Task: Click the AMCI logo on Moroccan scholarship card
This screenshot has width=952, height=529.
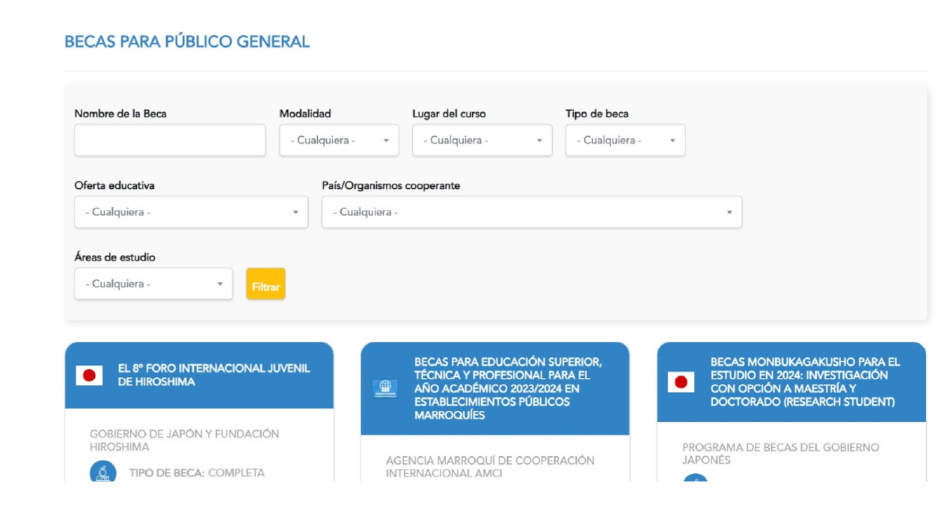Action: (x=385, y=388)
